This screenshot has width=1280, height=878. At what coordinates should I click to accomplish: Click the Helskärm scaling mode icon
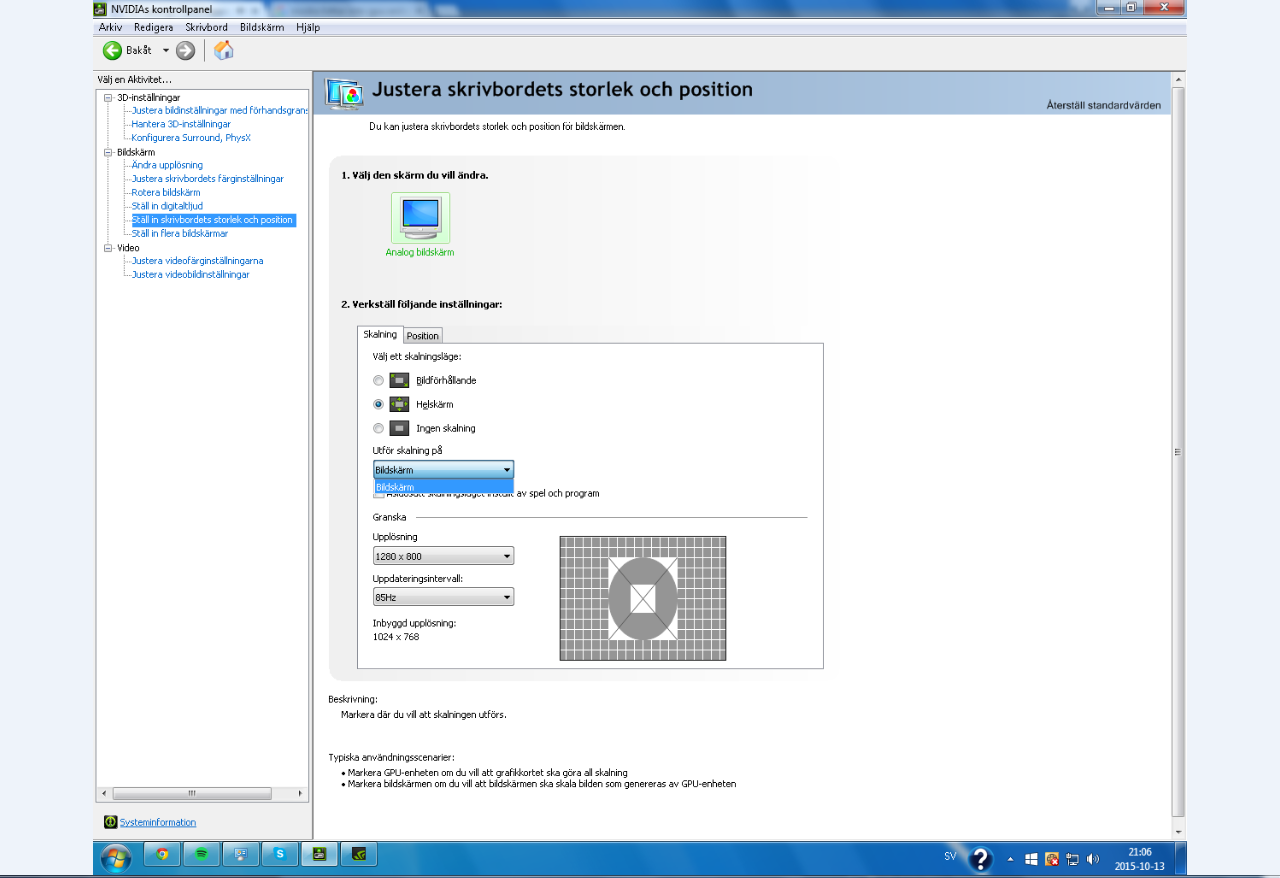(399, 404)
